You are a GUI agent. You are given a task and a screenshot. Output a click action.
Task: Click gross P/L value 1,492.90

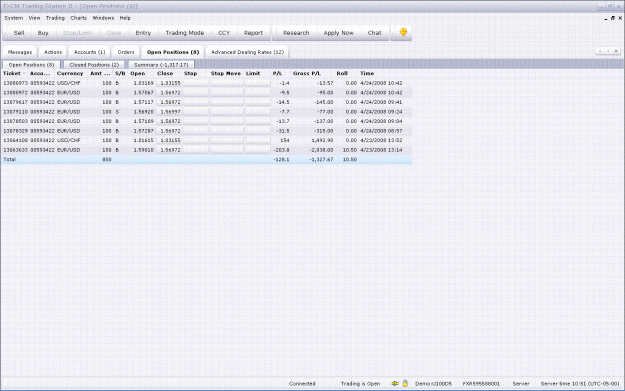point(322,140)
